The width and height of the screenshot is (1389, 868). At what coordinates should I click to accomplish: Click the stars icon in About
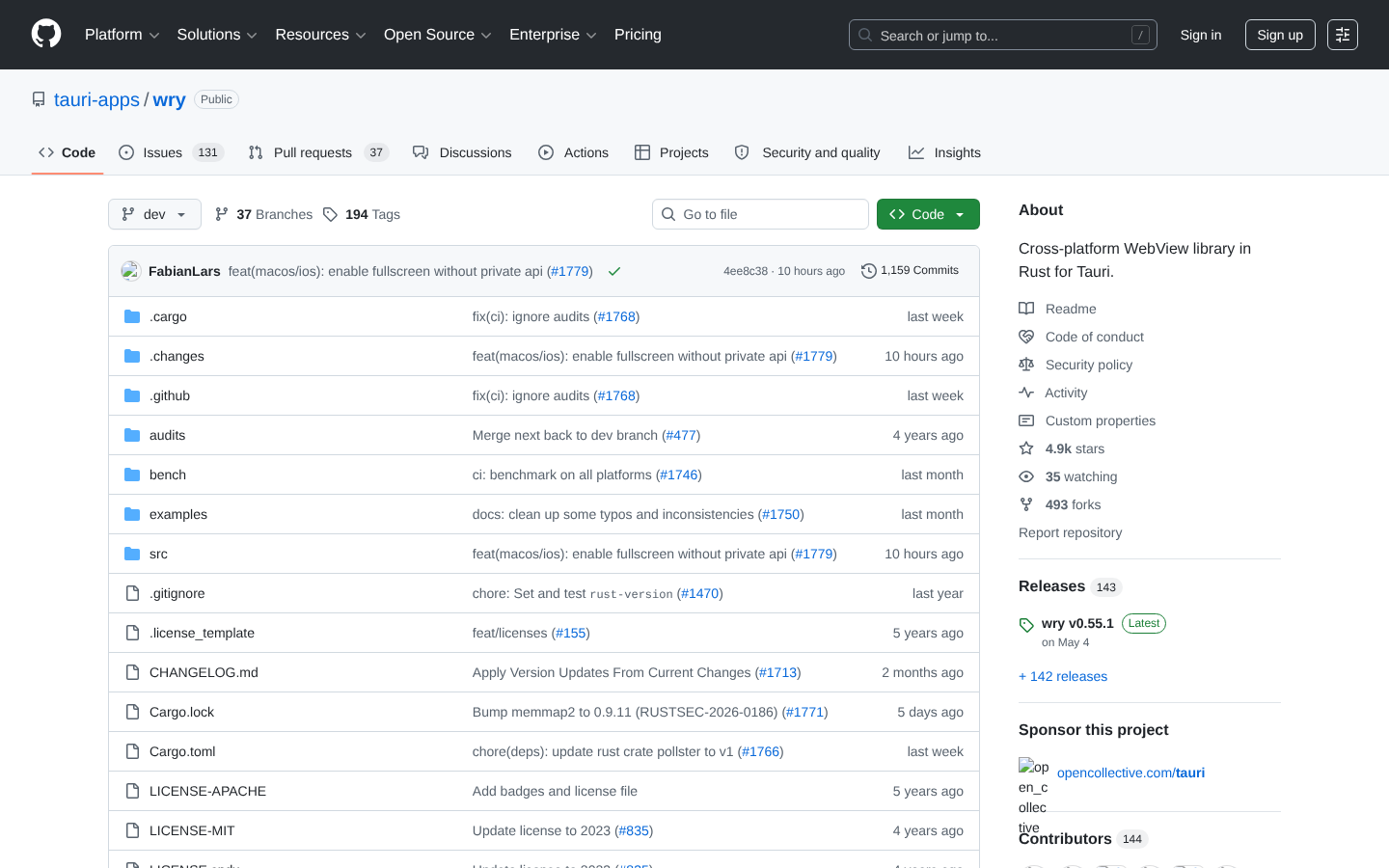click(1026, 448)
